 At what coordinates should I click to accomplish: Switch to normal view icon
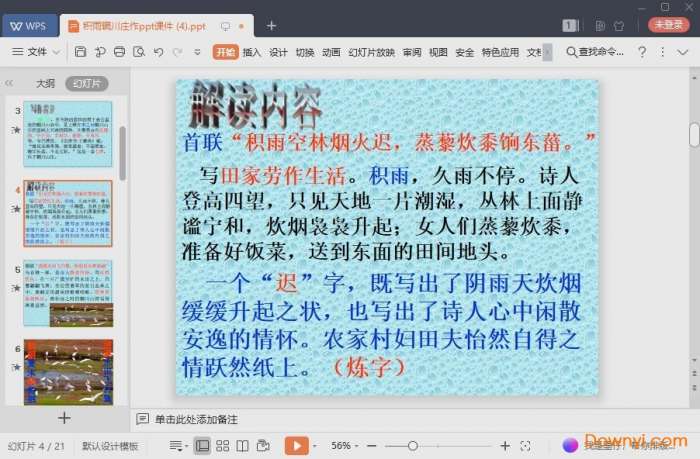[x=202, y=446]
